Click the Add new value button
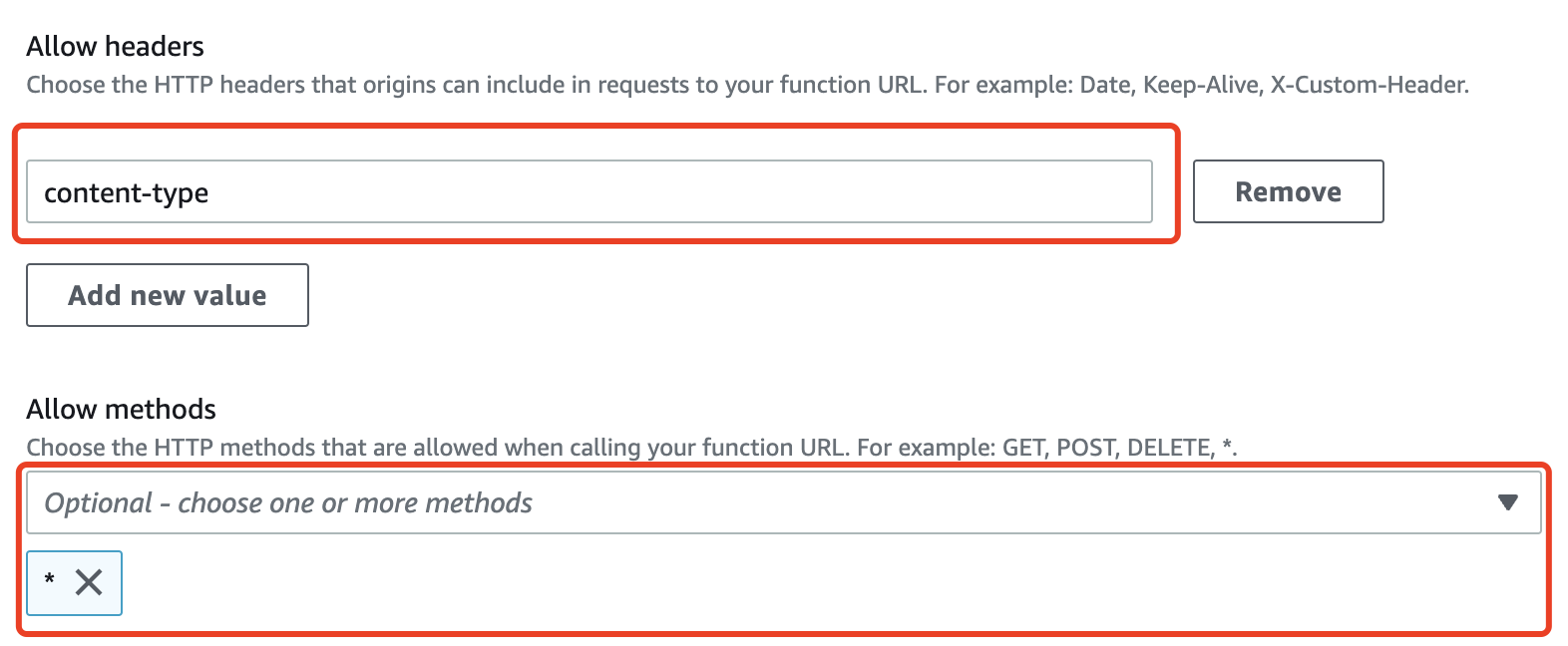The width and height of the screenshot is (1568, 646). 168,295
